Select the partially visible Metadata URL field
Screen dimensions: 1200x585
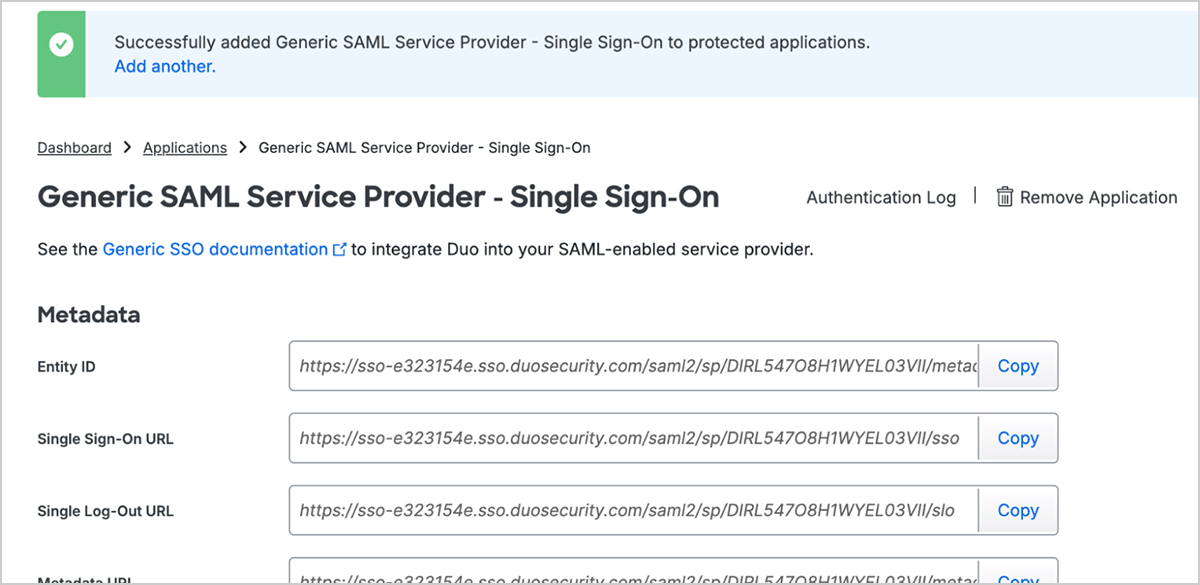pos(634,576)
